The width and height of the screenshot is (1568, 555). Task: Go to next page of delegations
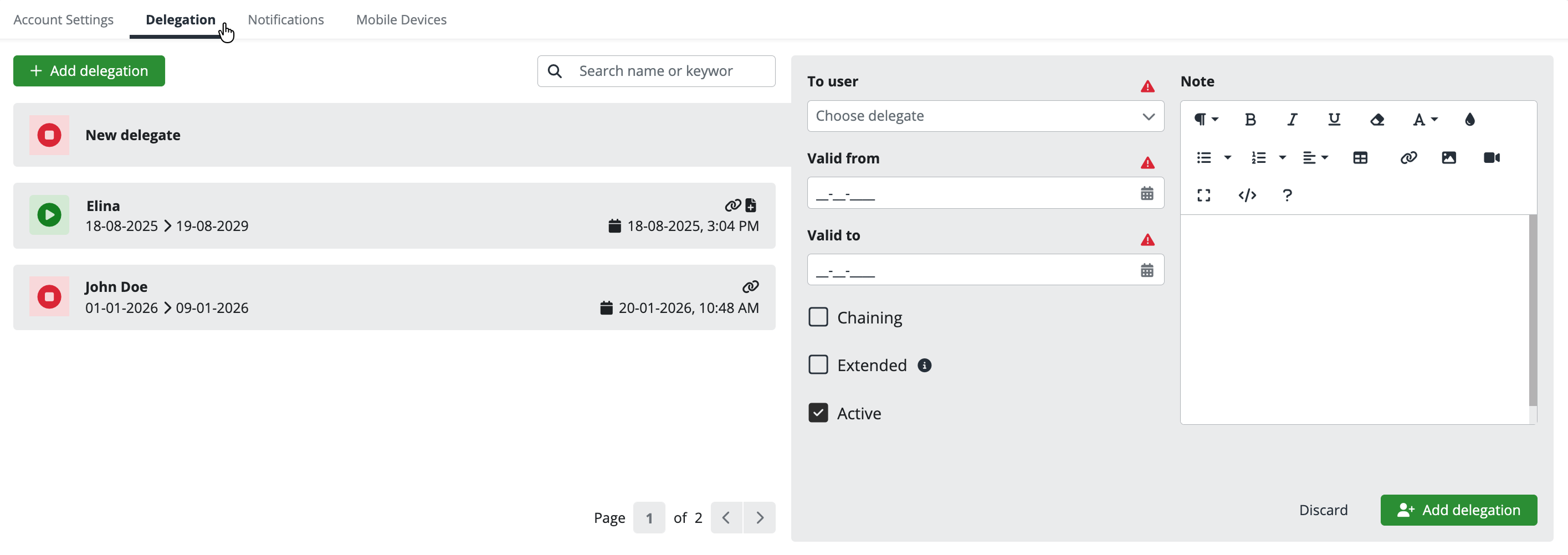(x=760, y=518)
